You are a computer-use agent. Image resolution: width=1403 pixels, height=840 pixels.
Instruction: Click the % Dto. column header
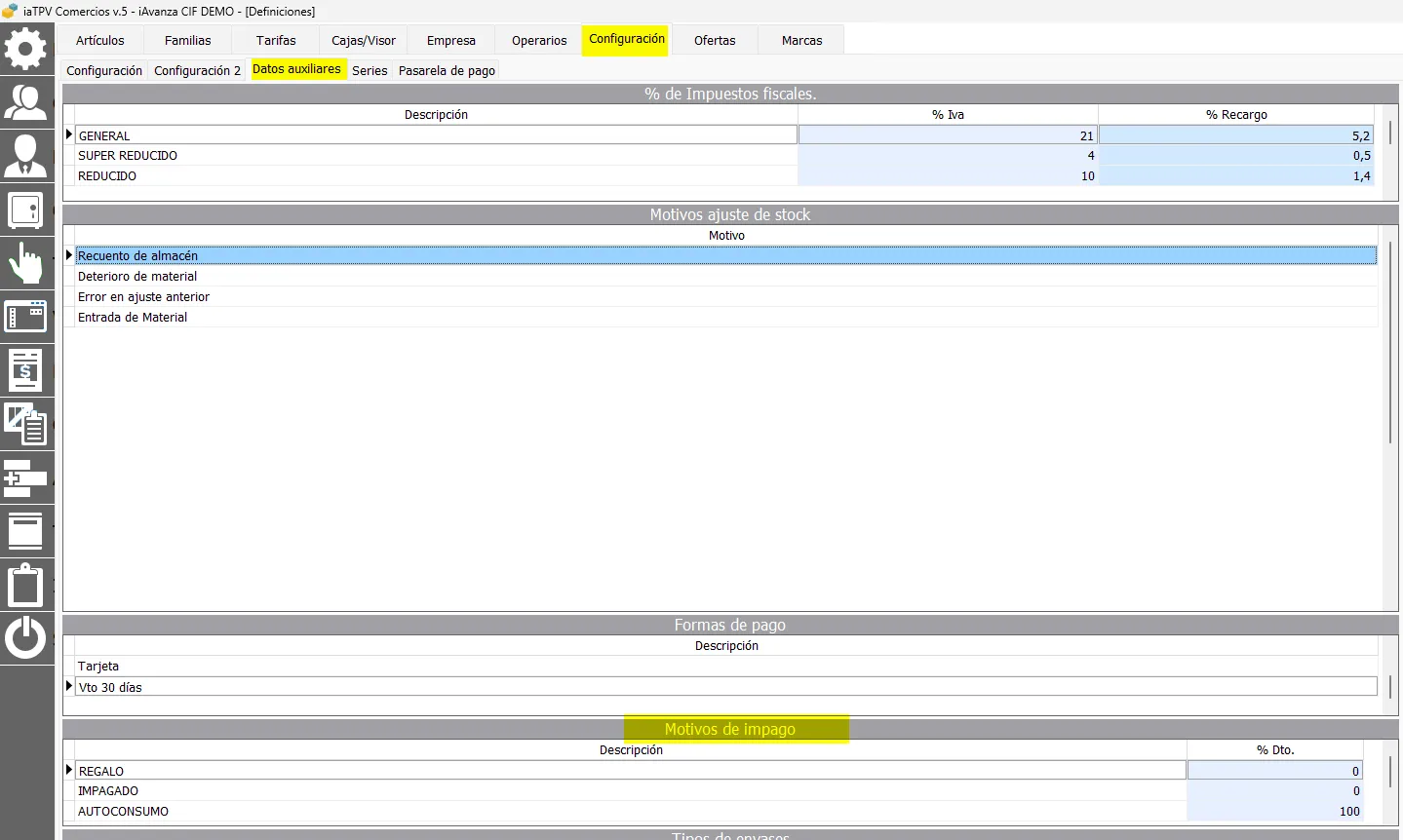(x=1275, y=750)
